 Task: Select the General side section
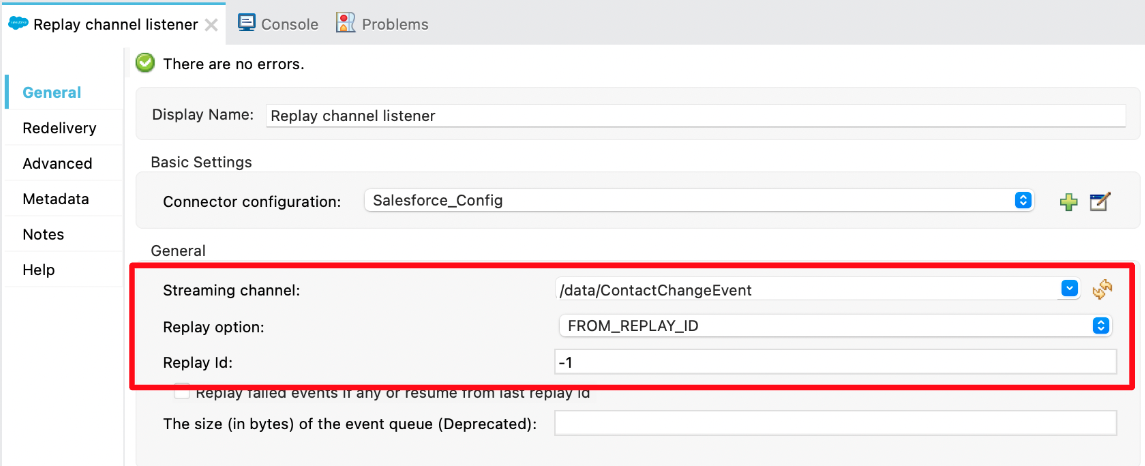coord(52,93)
